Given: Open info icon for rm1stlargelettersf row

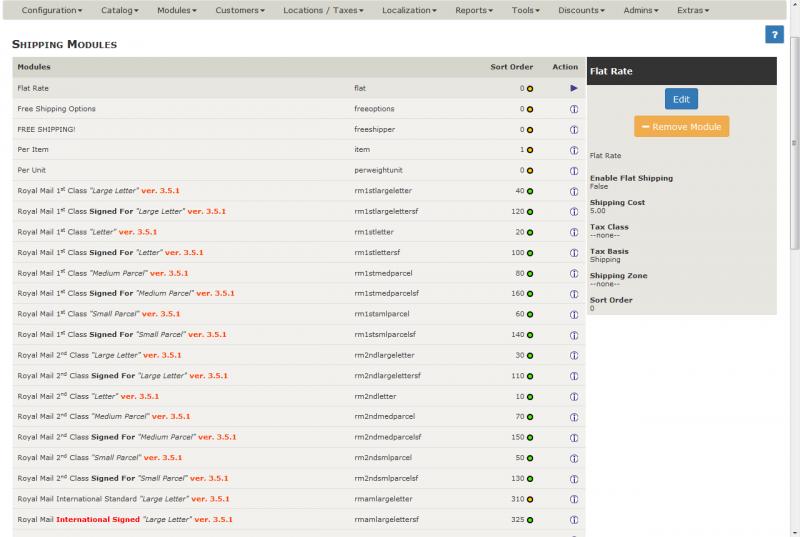Looking at the screenshot, I should [x=574, y=212].
